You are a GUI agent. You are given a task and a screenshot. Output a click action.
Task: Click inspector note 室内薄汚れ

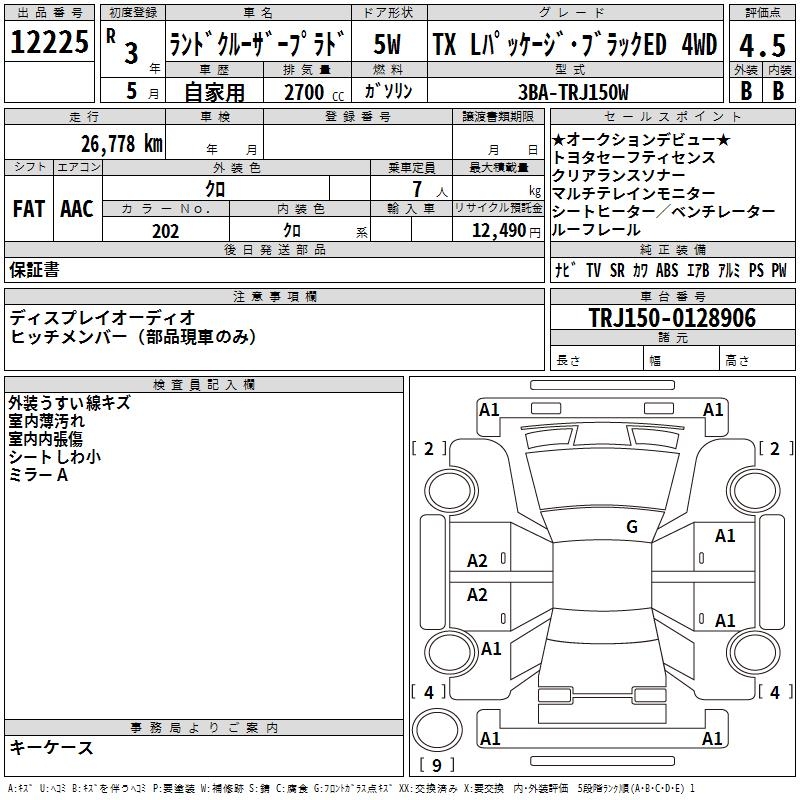point(46,421)
